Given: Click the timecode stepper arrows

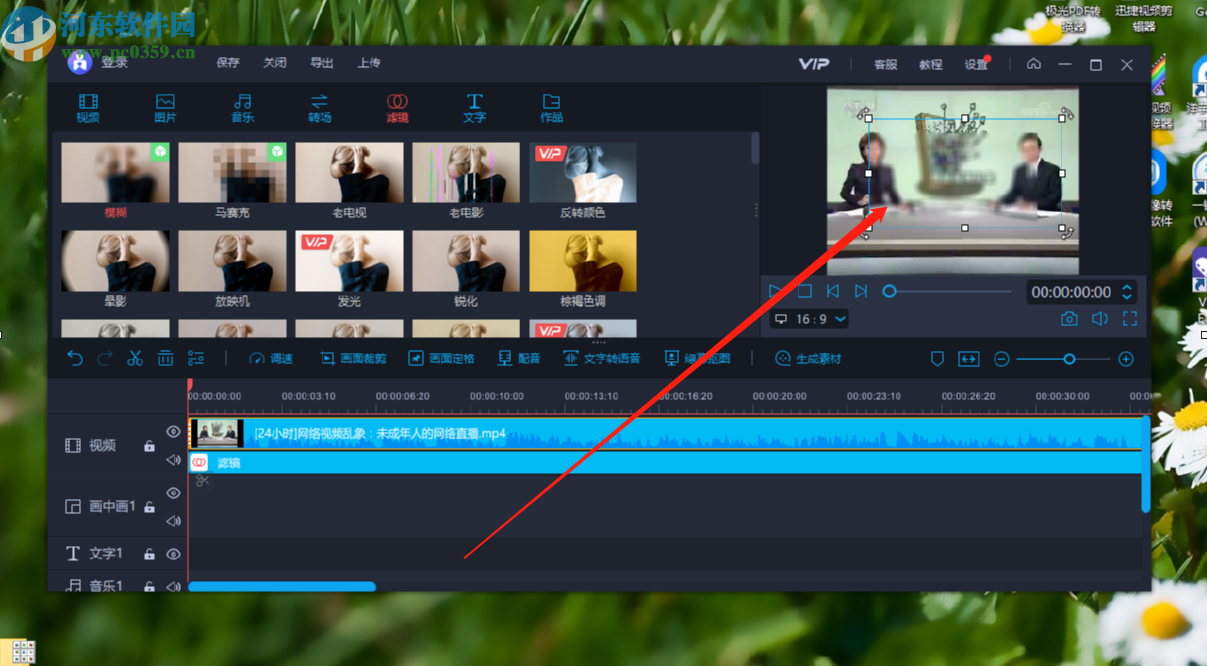Looking at the screenshot, I should [1127, 292].
